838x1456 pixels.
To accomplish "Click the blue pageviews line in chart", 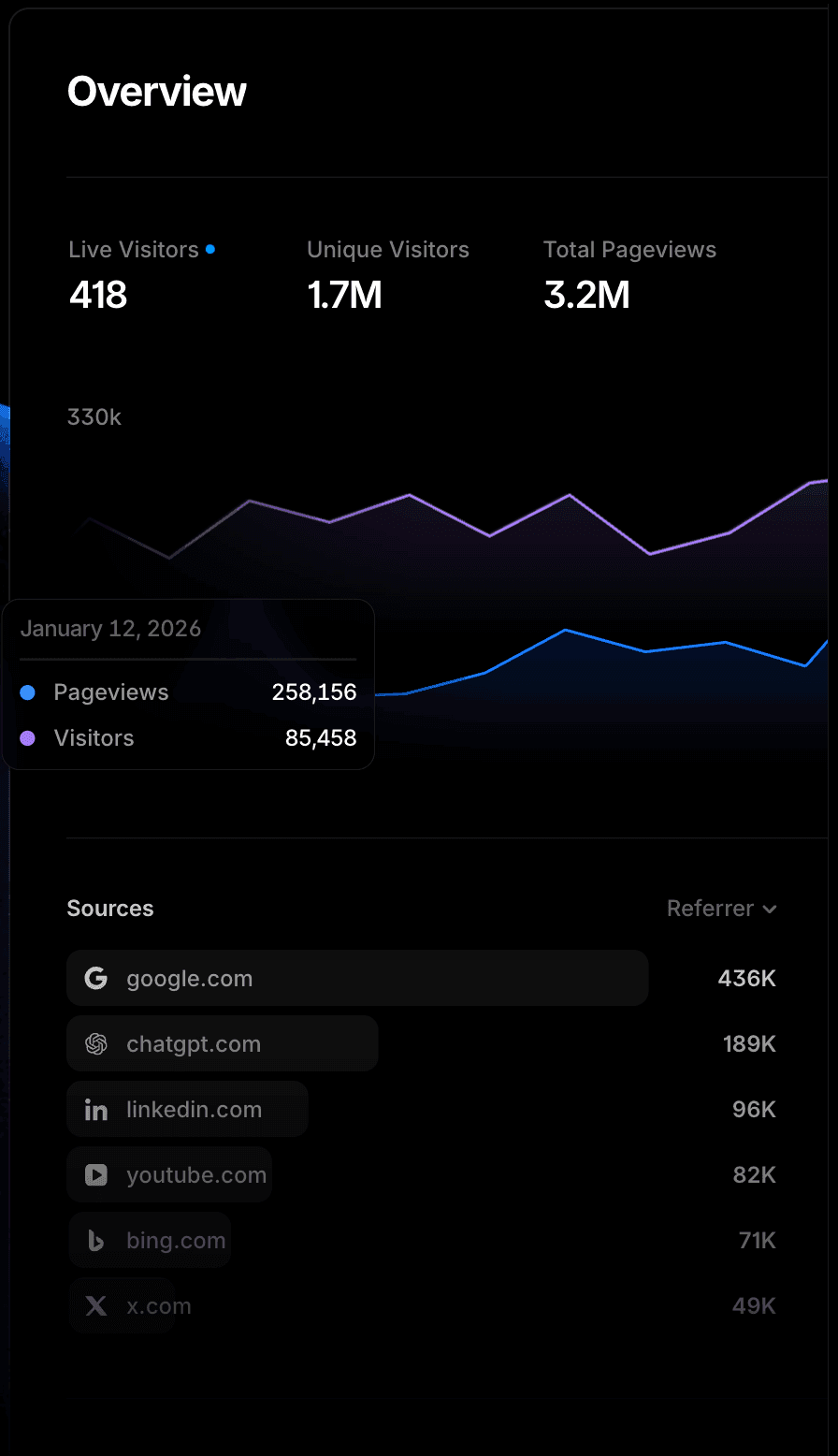I will [565, 631].
